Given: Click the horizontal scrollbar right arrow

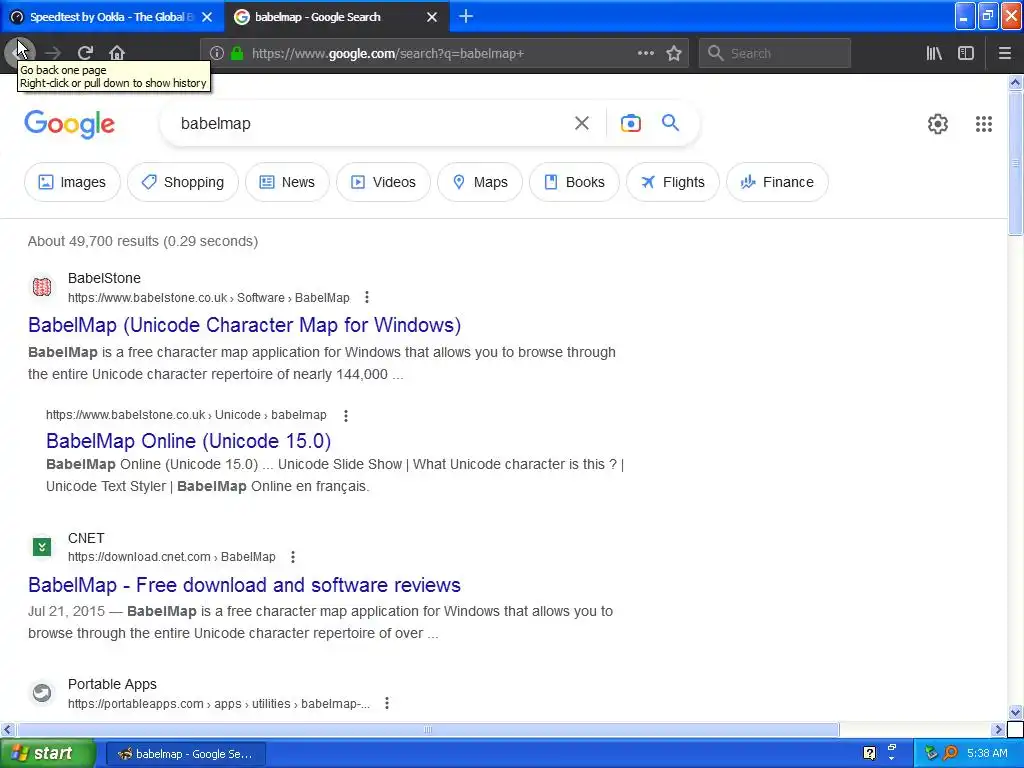Looking at the screenshot, I should pyautogui.click(x=998, y=729).
